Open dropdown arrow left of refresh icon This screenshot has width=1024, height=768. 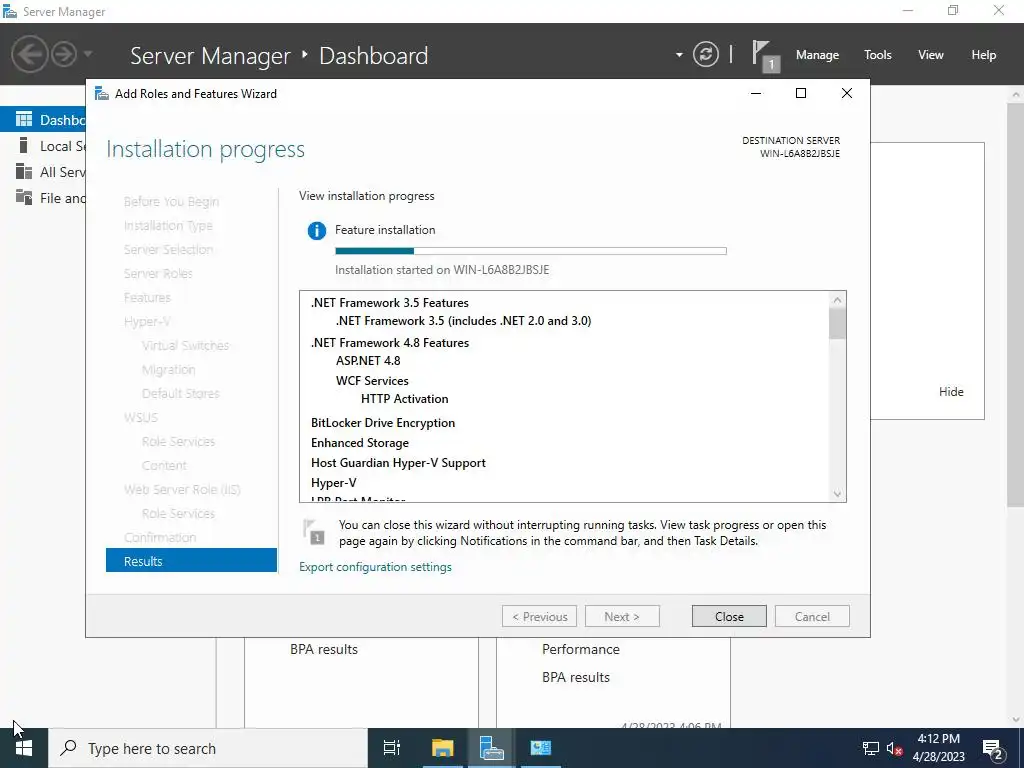679,55
